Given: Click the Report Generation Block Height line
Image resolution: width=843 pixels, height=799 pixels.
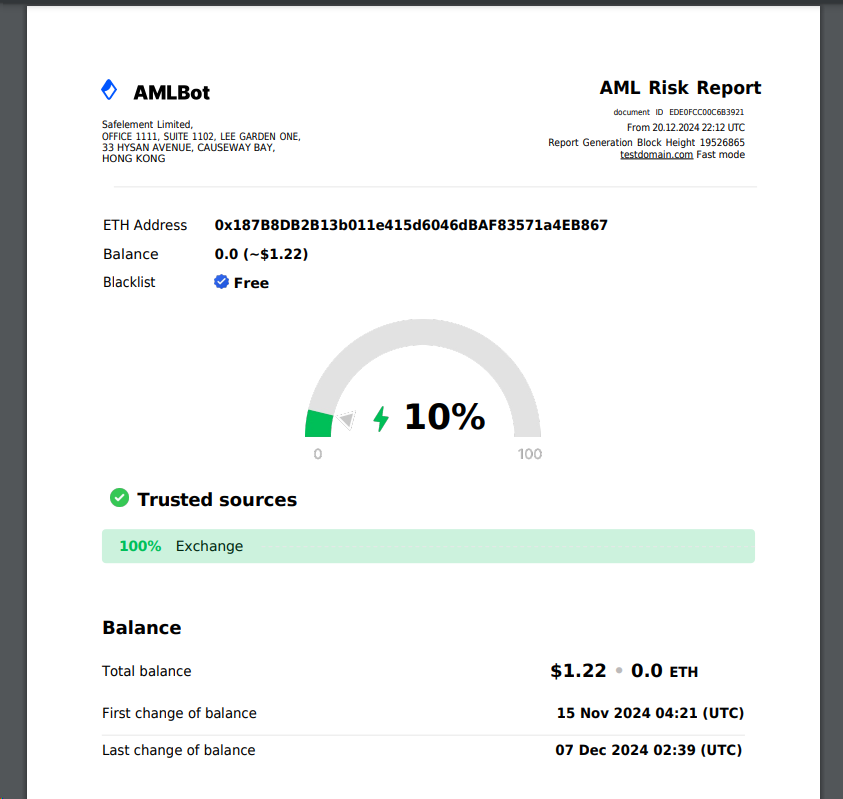Looking at the screenshot, I should 646,142.
